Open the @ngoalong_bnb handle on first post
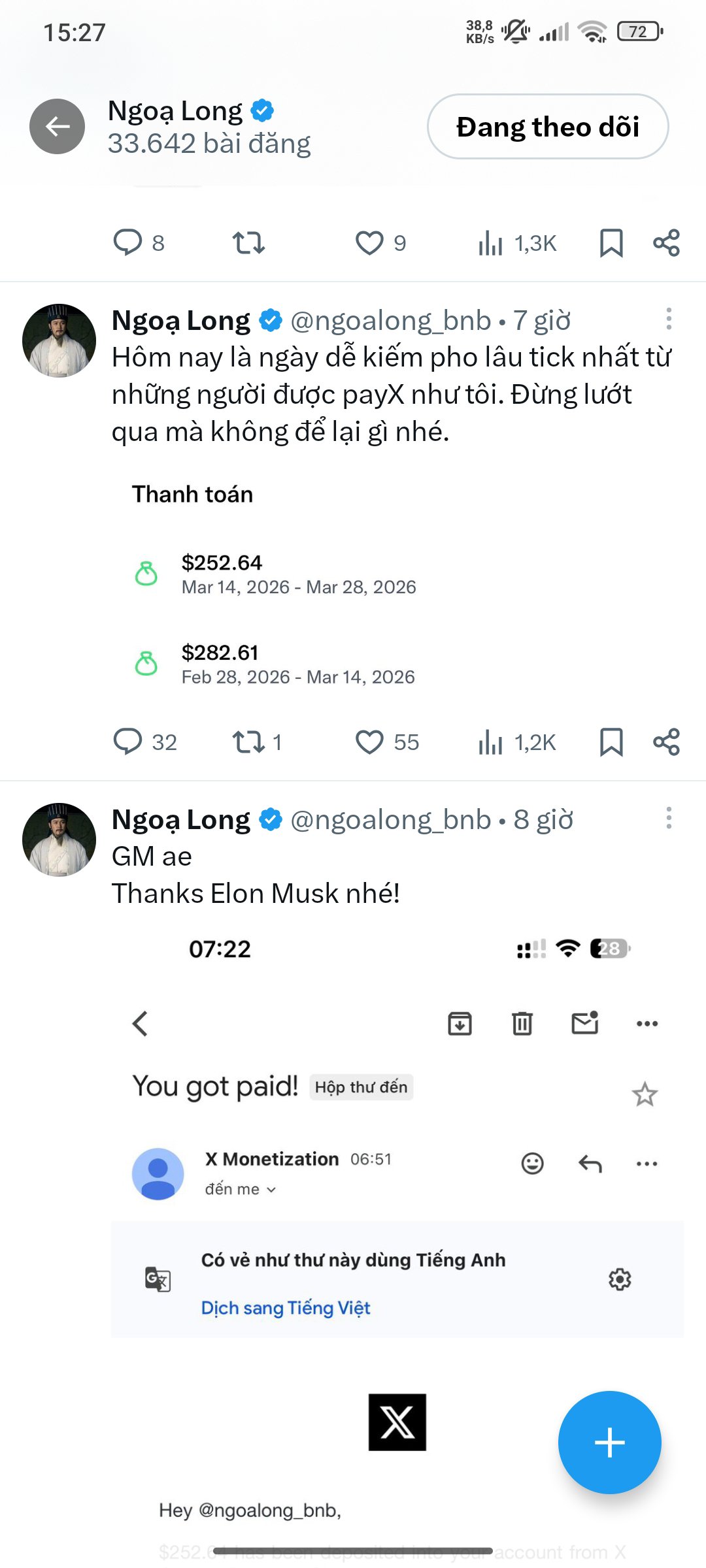Screen dimensions: 706x1568 pyautogui.click(x=390, y=321)
